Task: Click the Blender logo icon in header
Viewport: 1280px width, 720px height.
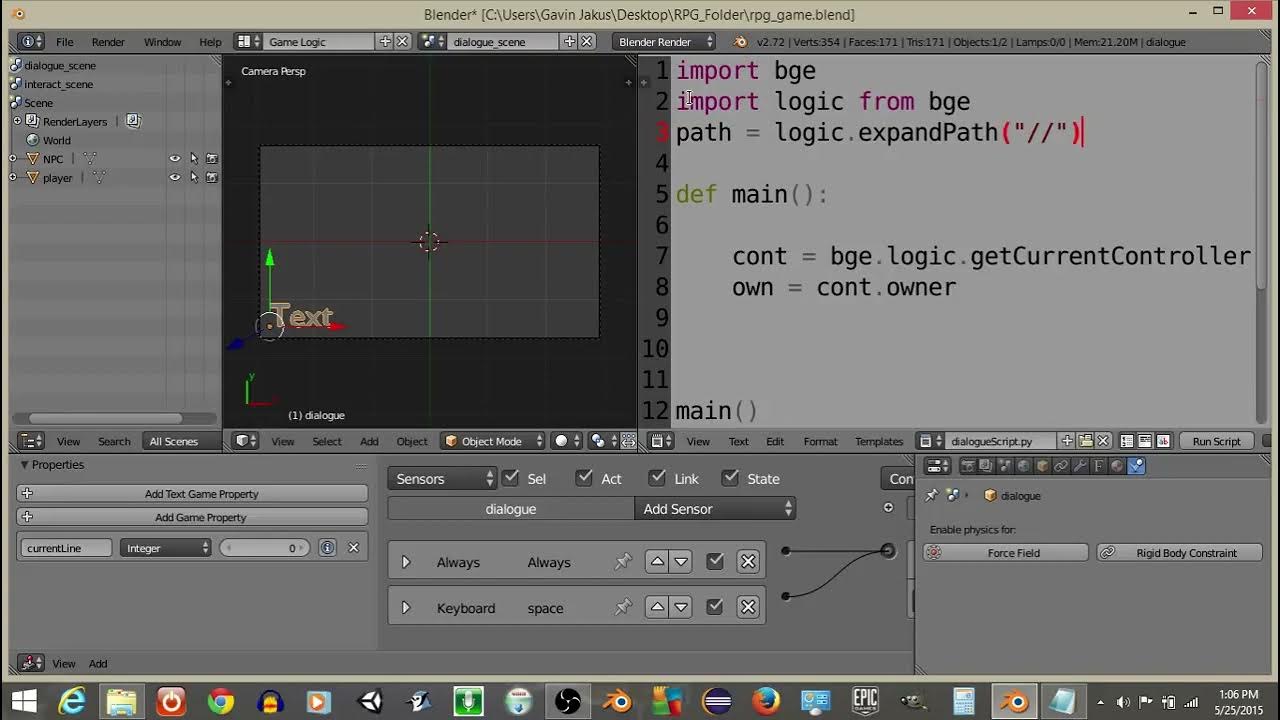Action: (x=740, y=42)
